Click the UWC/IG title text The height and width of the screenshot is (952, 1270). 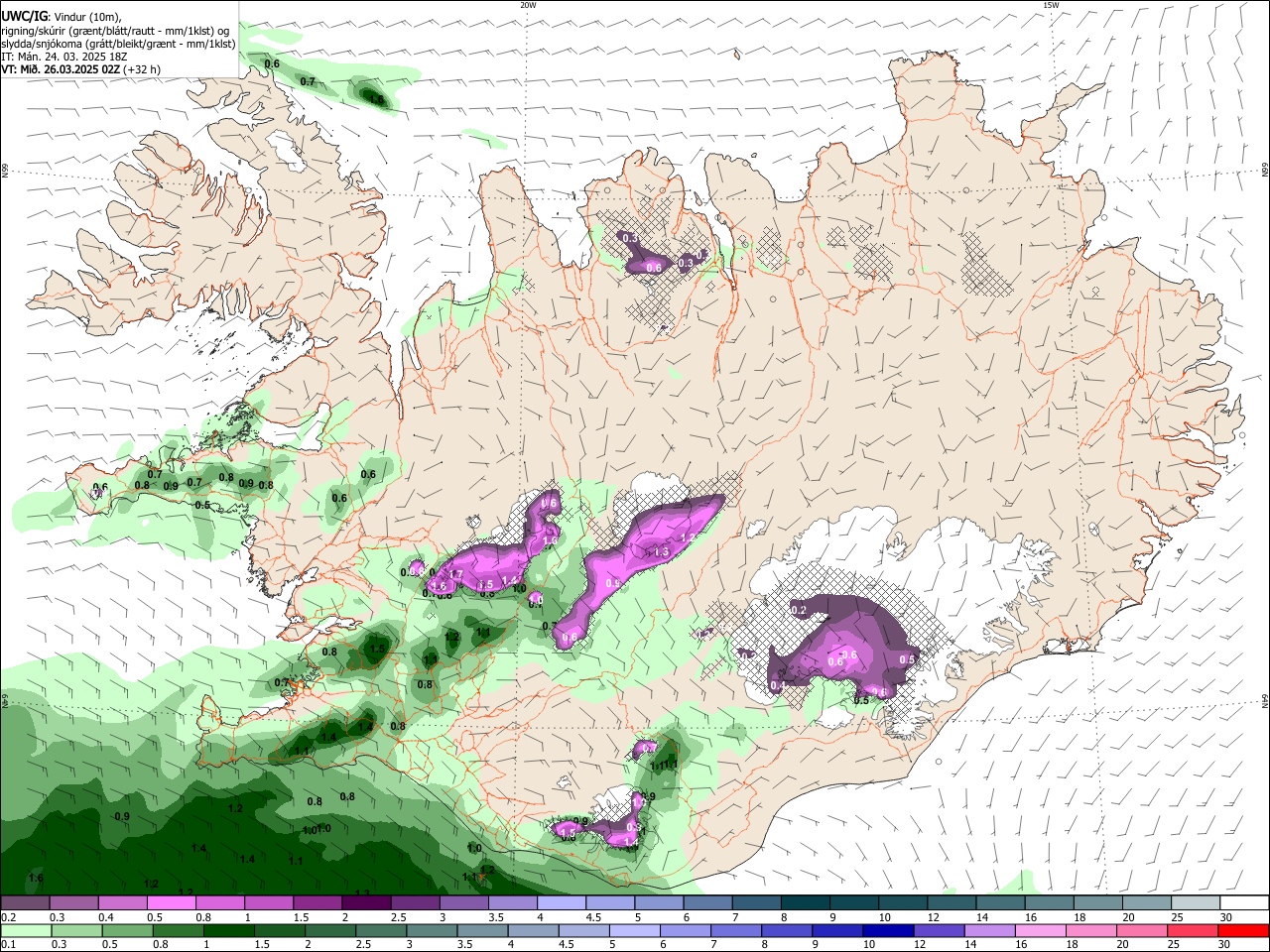(x=24, y=15)
